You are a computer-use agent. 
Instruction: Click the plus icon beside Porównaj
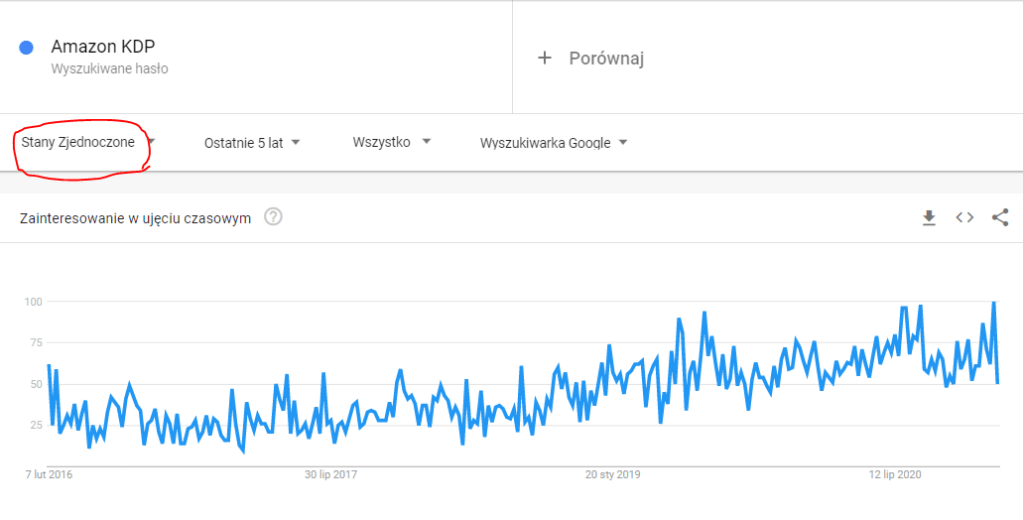click(x=545, y=58)
